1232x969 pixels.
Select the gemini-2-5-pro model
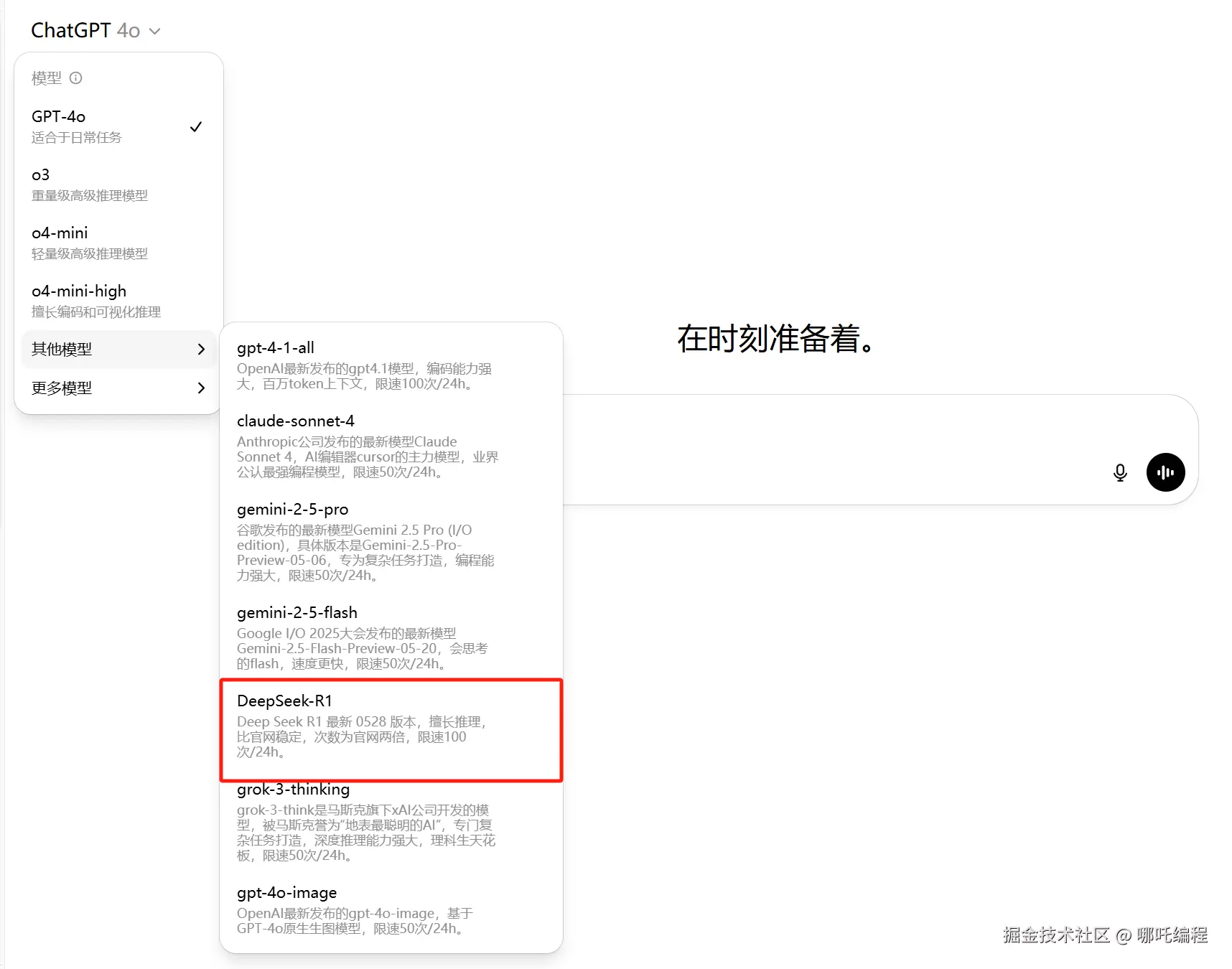coord(391,542)
